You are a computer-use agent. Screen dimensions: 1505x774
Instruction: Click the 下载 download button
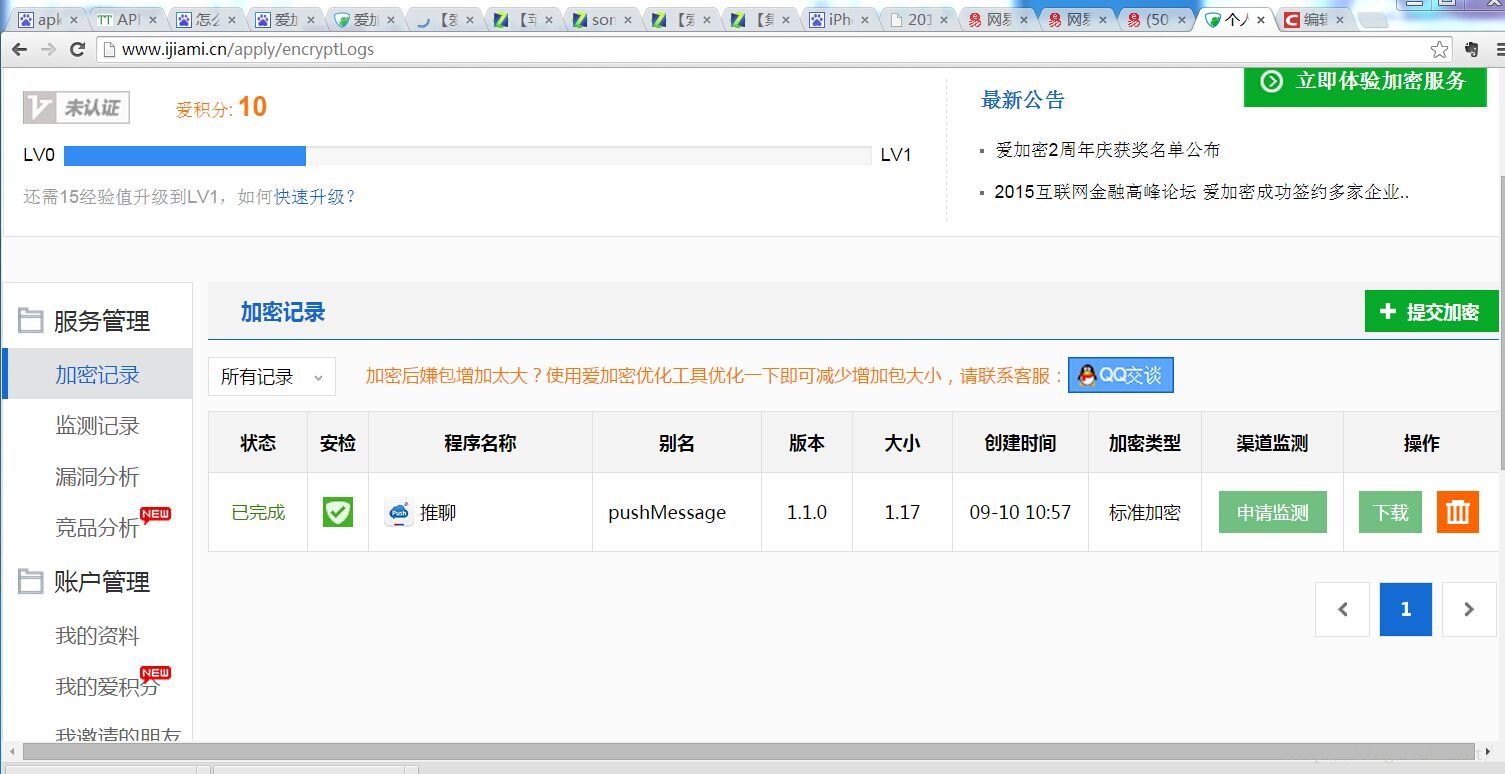coord(1390,512)
